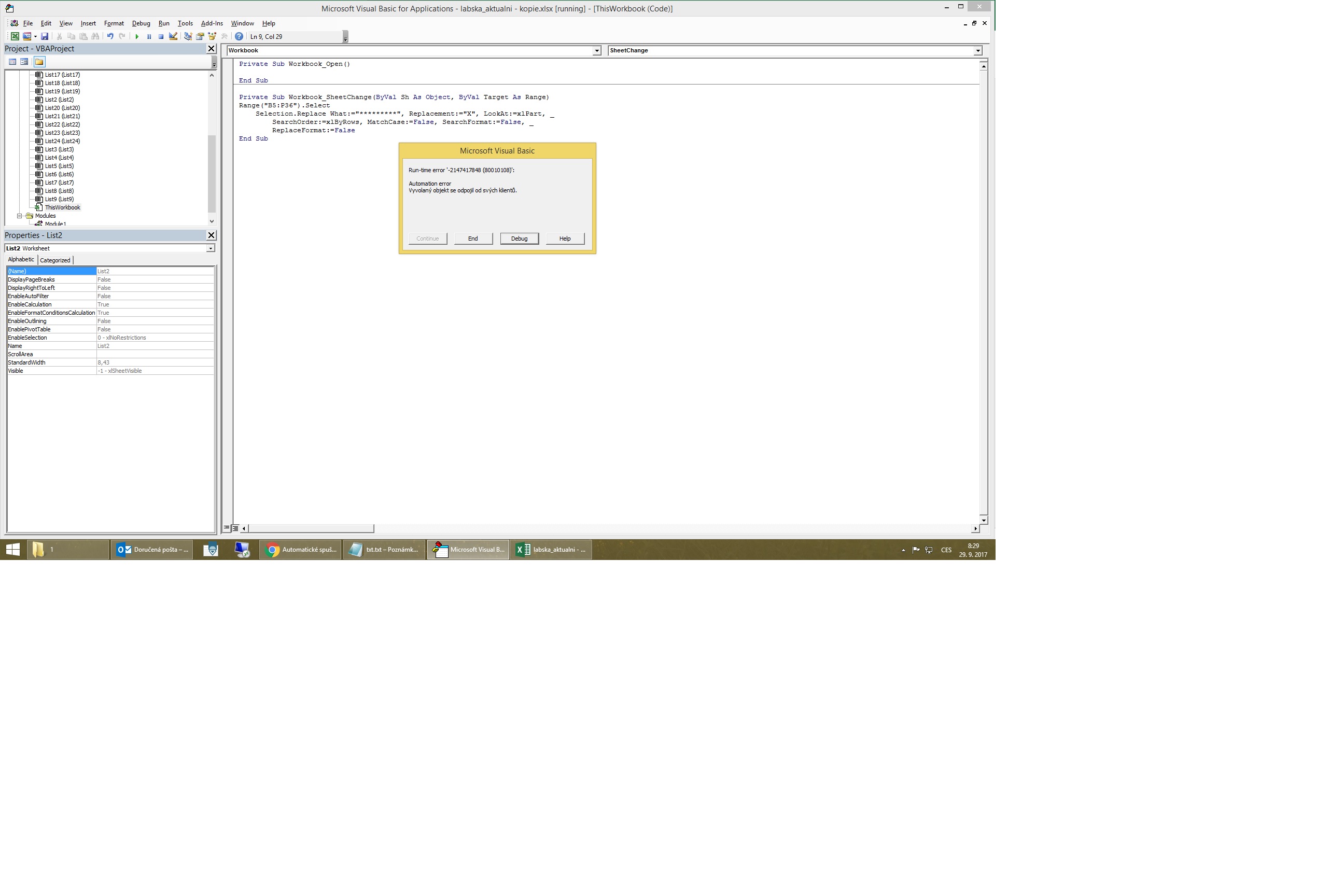The height and width of the screenshot is (896, 1344).
Task: Click the Save workbook floppy icon
Action: click(x=45, y=37)
